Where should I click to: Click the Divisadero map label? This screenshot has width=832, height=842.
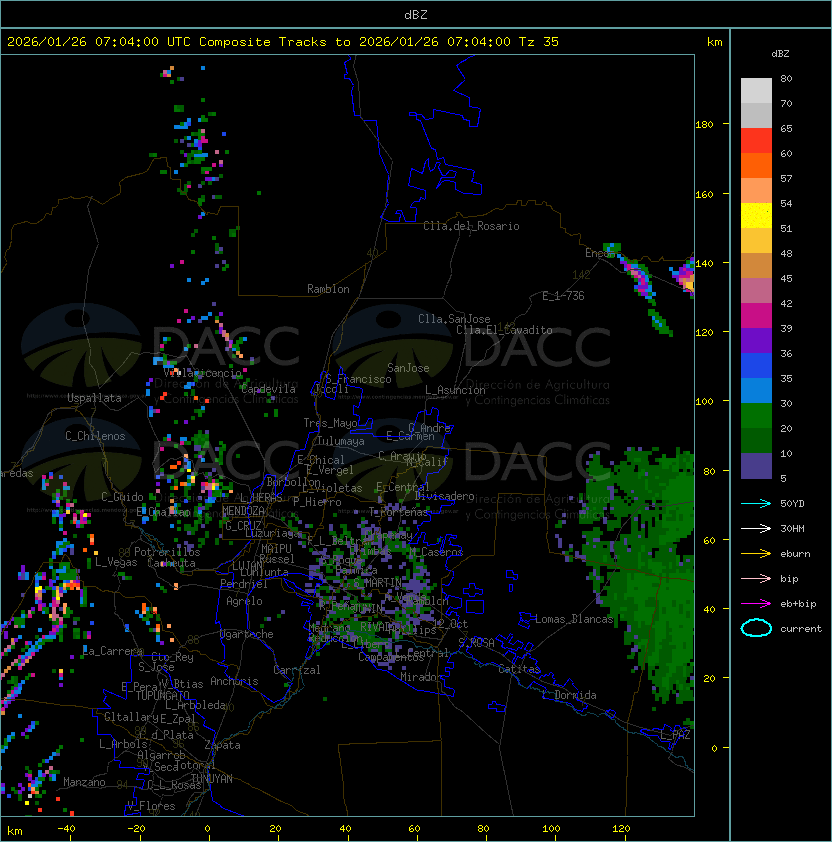(444, 496)
